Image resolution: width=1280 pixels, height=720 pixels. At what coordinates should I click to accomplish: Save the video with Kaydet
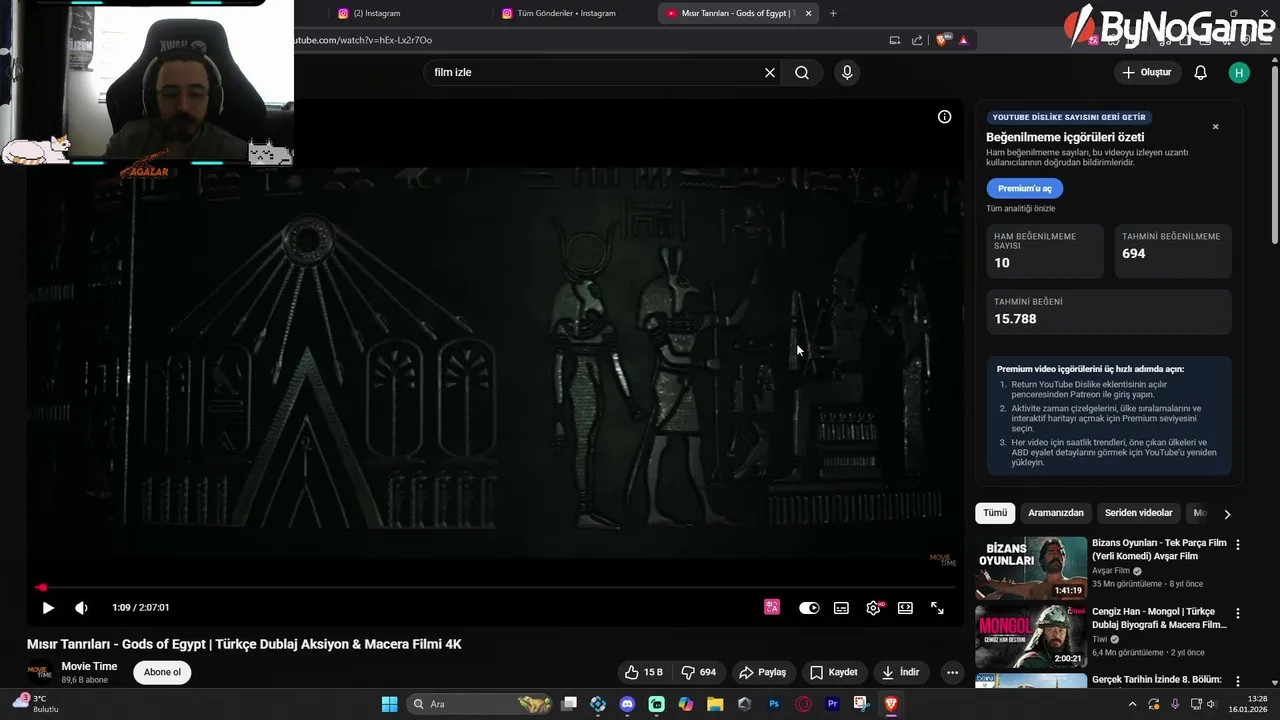coord(833,672)
